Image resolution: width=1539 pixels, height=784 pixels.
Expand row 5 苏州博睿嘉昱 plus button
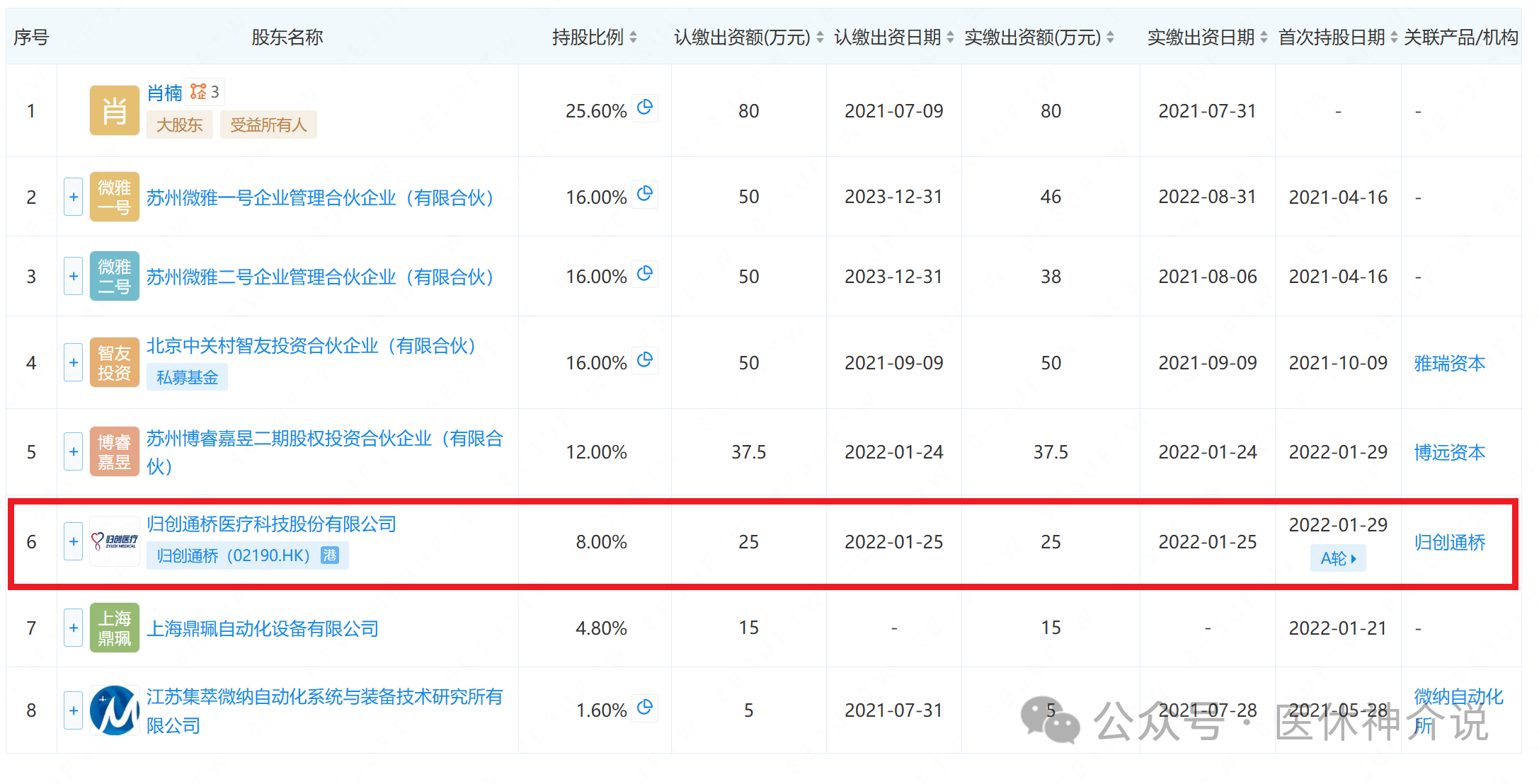[x=73, y=451]
